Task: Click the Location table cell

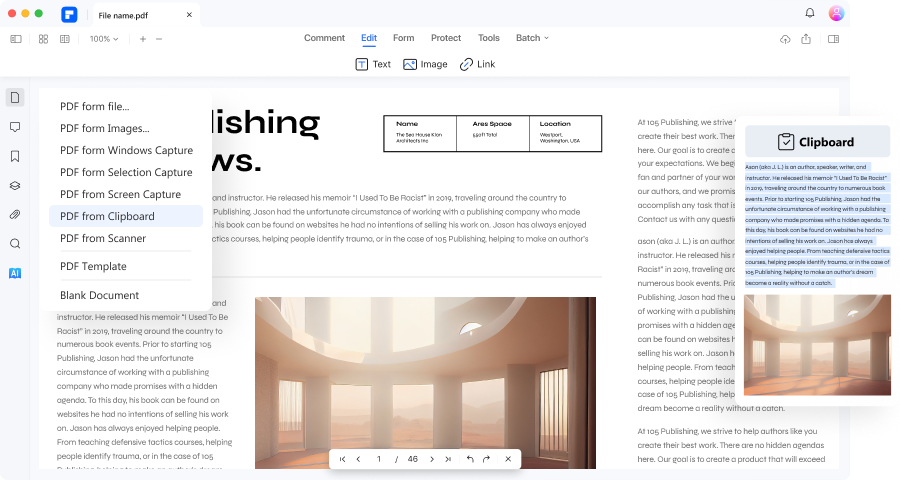Action: (565, 133)
